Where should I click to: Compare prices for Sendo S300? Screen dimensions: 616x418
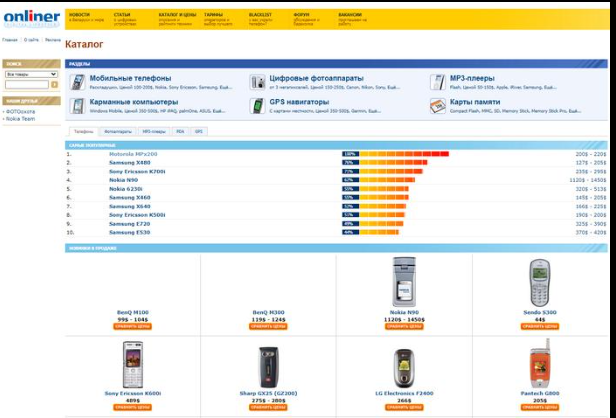(x=540, y=326)
